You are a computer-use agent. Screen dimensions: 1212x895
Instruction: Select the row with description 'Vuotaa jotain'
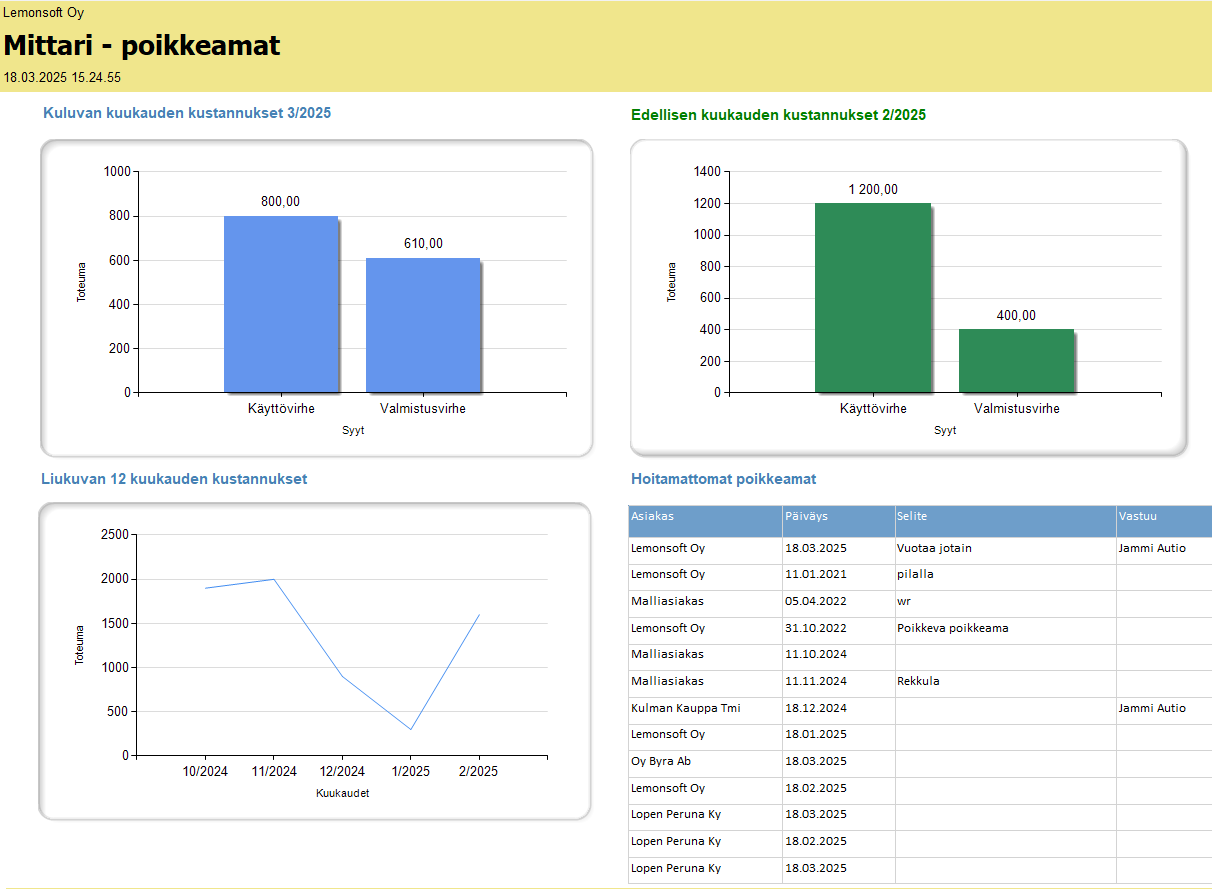pyautogui.click(x=935, y=548)
